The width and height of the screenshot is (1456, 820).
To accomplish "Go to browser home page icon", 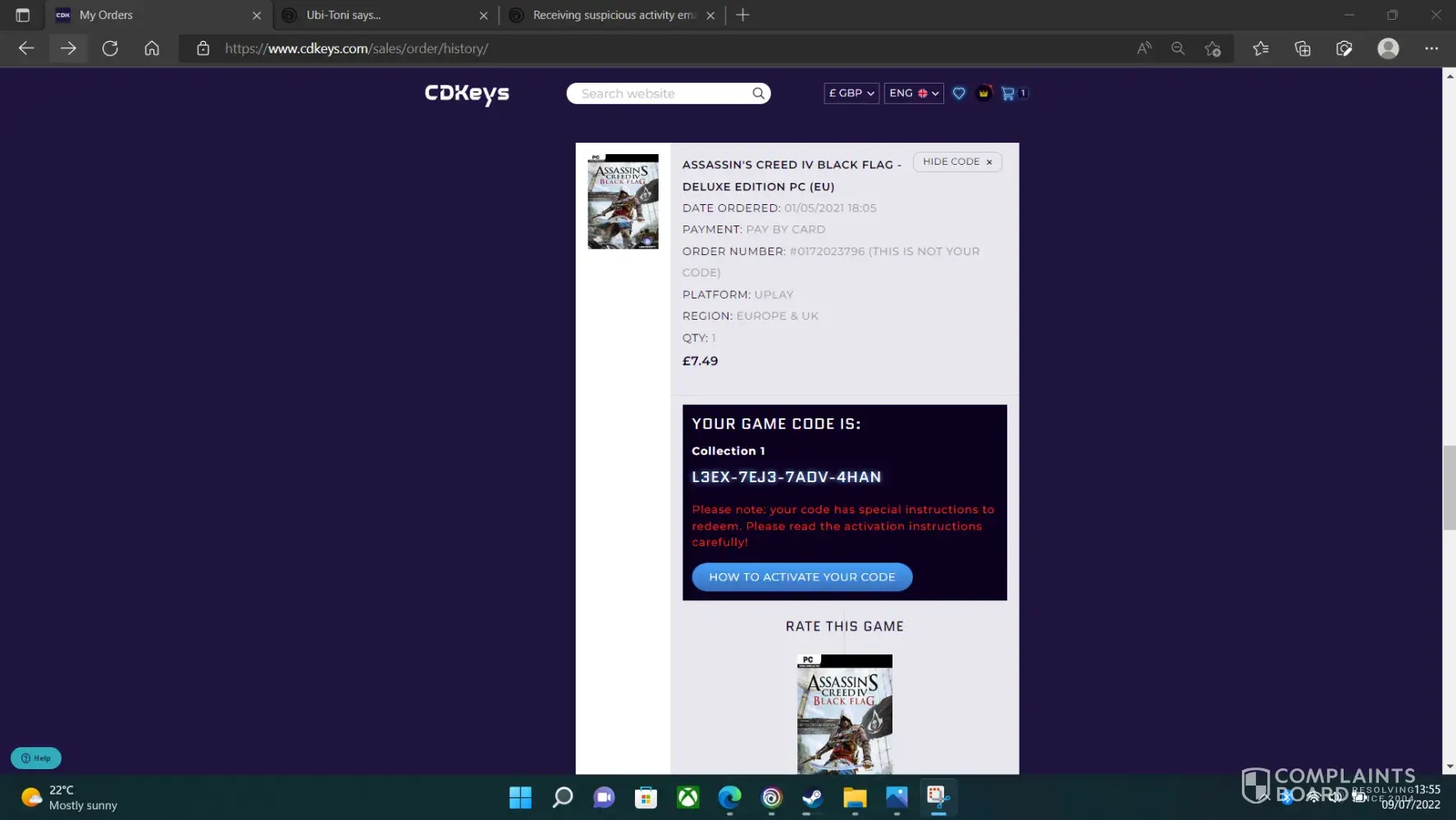I will click(152, 48).
